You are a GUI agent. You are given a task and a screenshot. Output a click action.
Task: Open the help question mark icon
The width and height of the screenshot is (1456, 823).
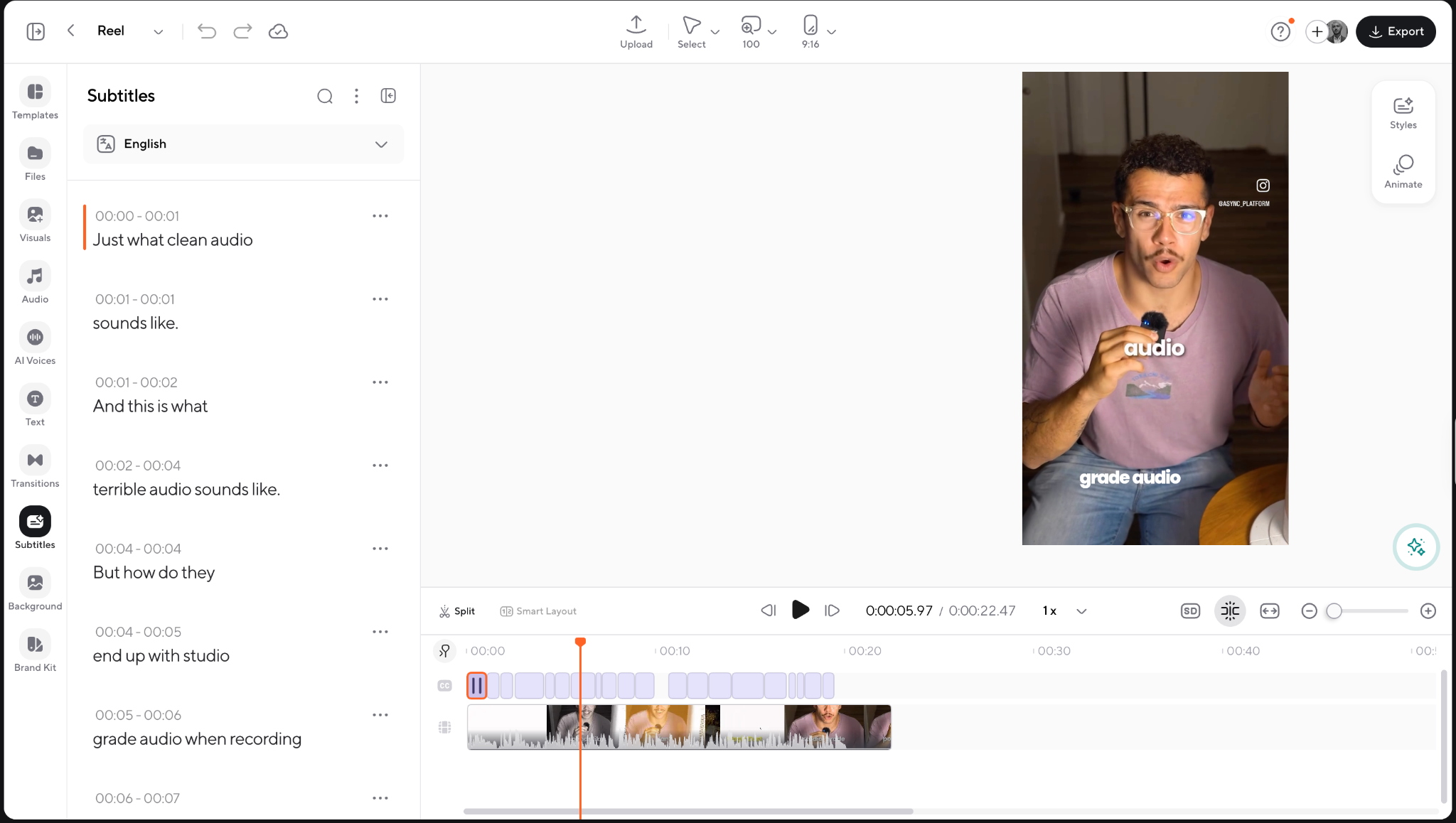click(1280, 31)
